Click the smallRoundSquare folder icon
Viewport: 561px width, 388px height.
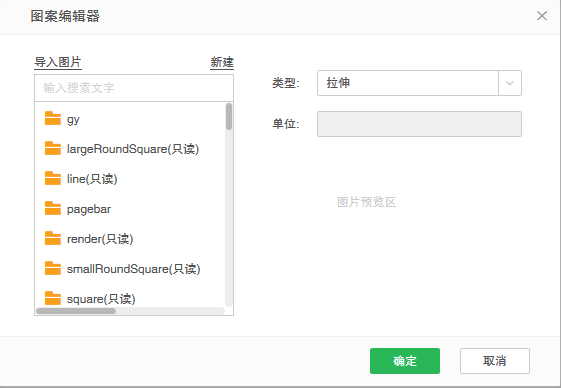[53, 268]
